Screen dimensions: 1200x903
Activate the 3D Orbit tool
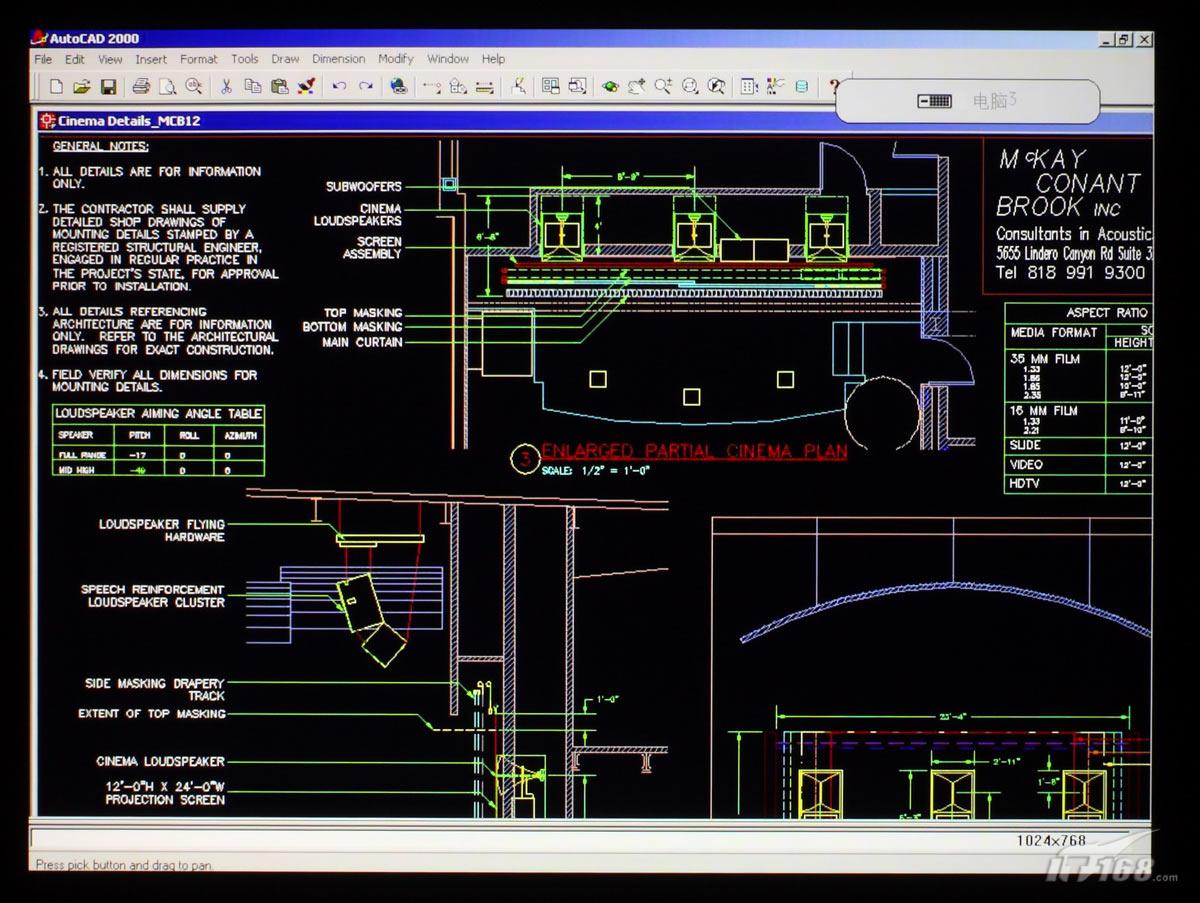click(x=610, y=87)
